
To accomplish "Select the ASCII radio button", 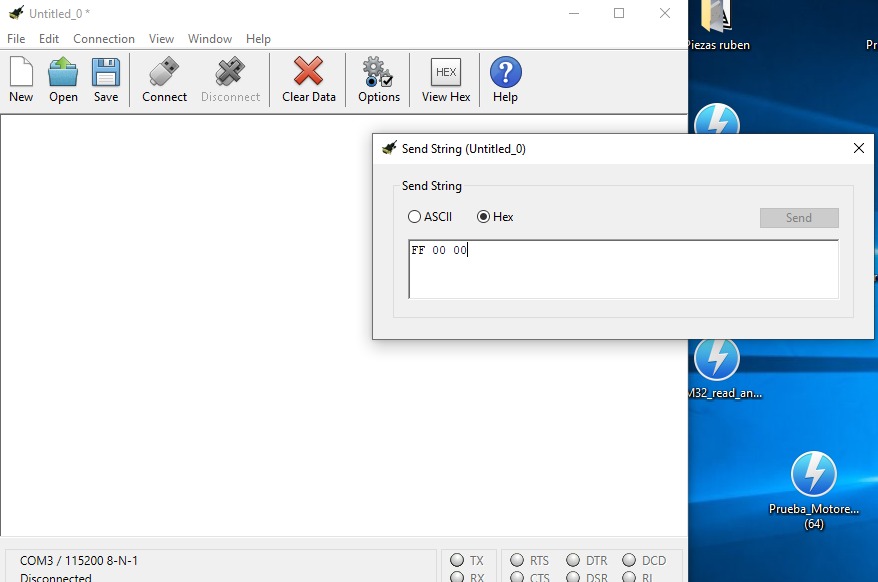I will pos(415,217).
